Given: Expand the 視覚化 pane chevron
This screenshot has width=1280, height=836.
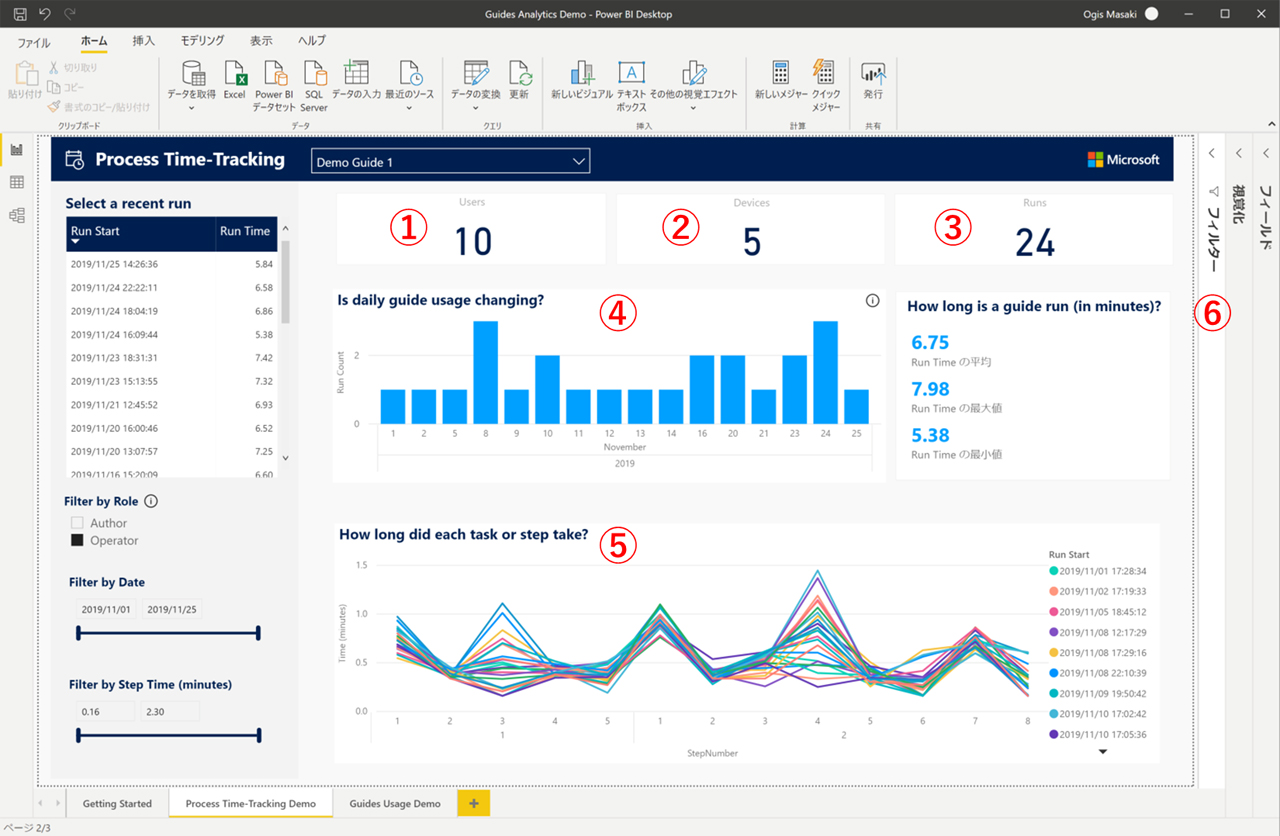Looking at the screenshot, I should click(1239, 153).
